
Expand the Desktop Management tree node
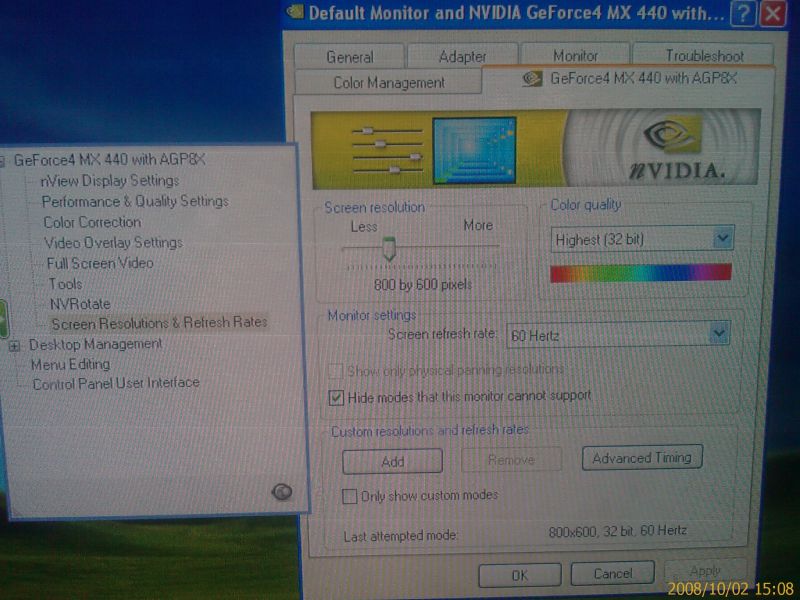point(14,345)
